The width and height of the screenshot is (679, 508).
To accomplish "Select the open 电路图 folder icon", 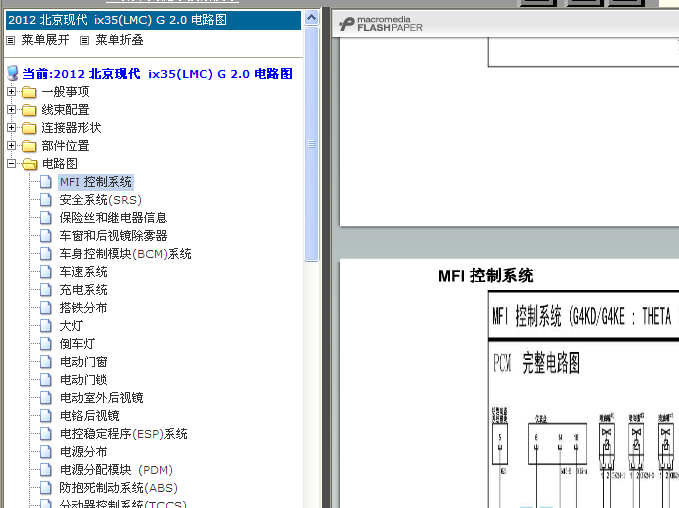I will [29, 164].
